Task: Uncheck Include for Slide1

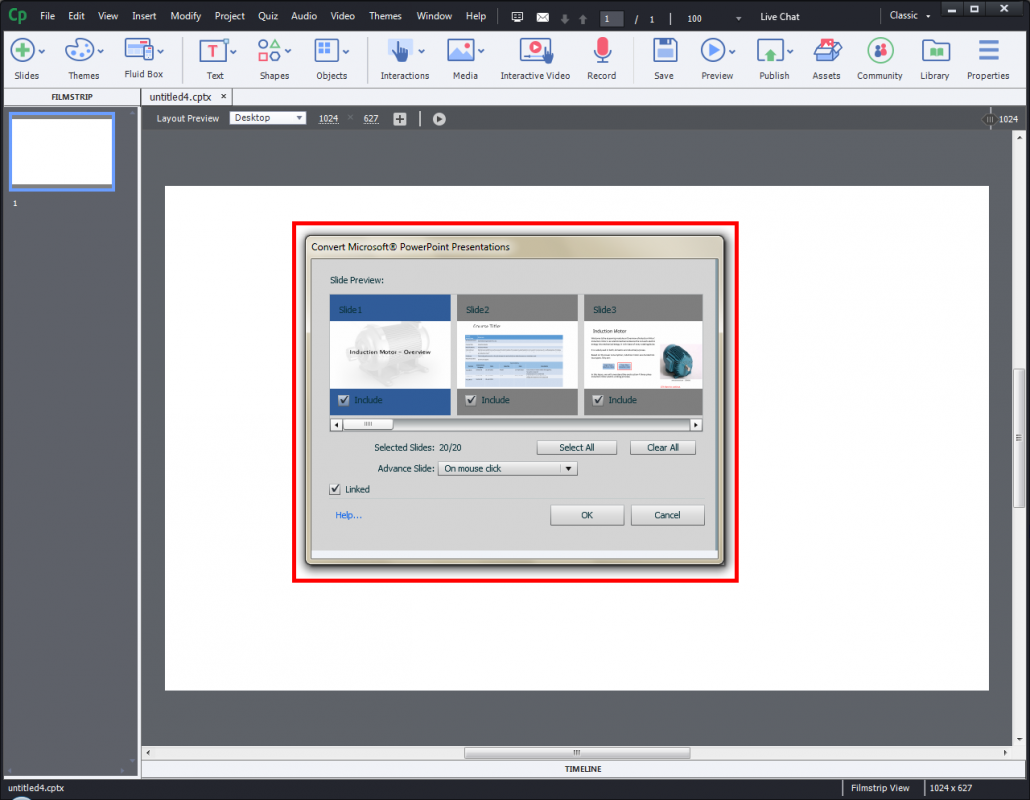Action: pos(342,399)
